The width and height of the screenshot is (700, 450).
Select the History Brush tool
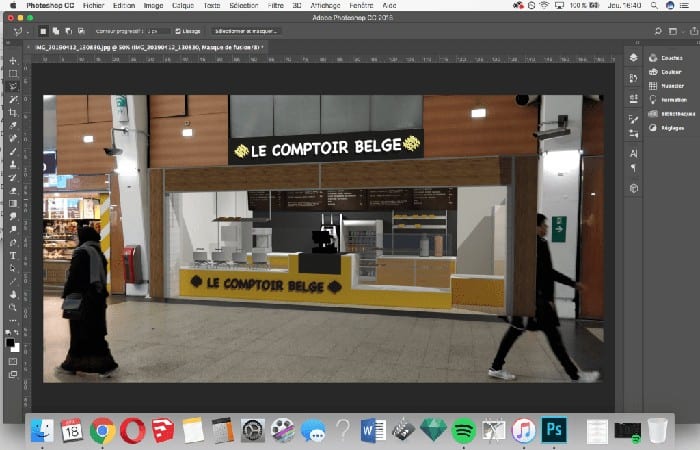click(13, 177)
